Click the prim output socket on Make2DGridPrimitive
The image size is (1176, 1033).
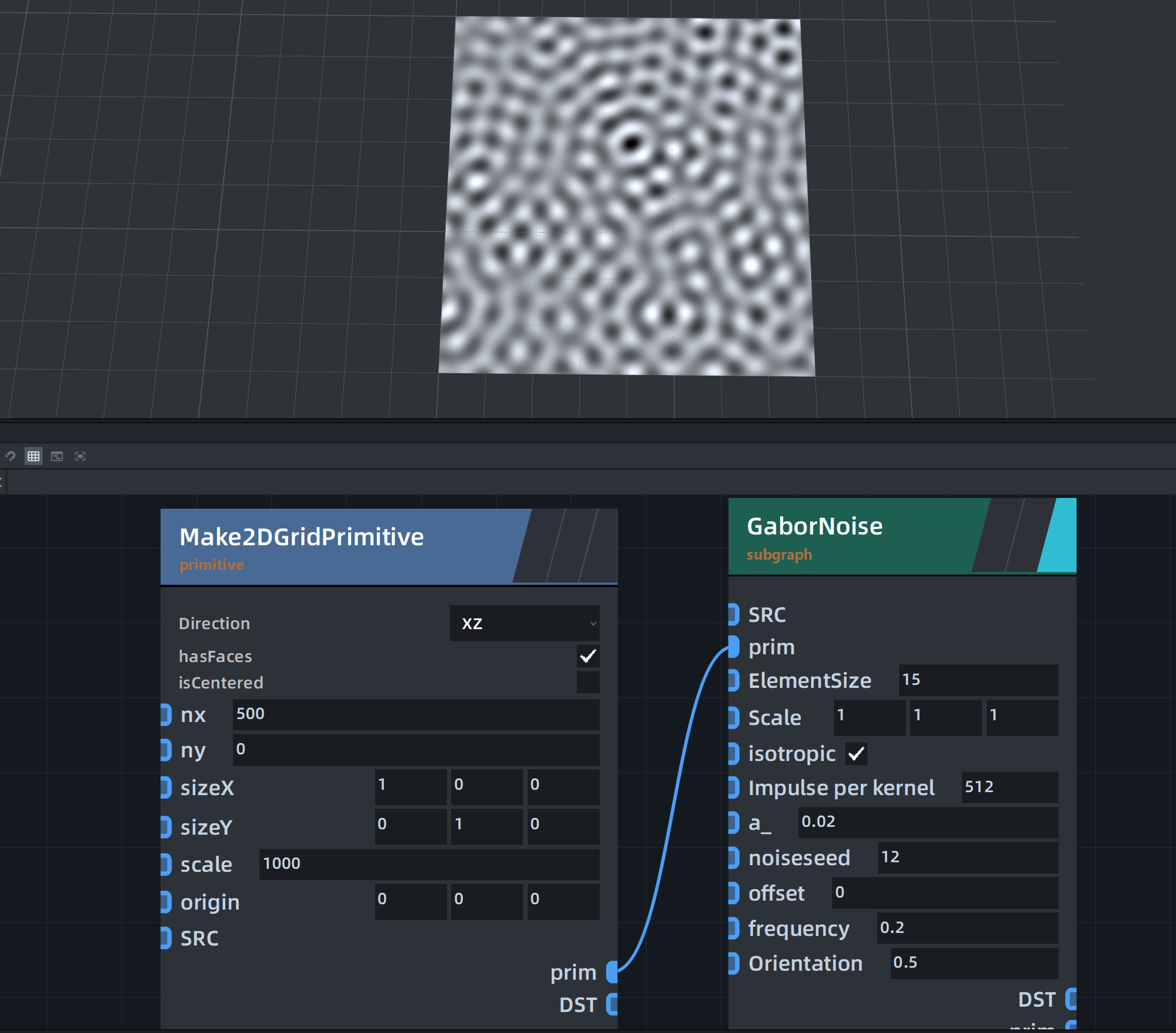coord(612,972)
